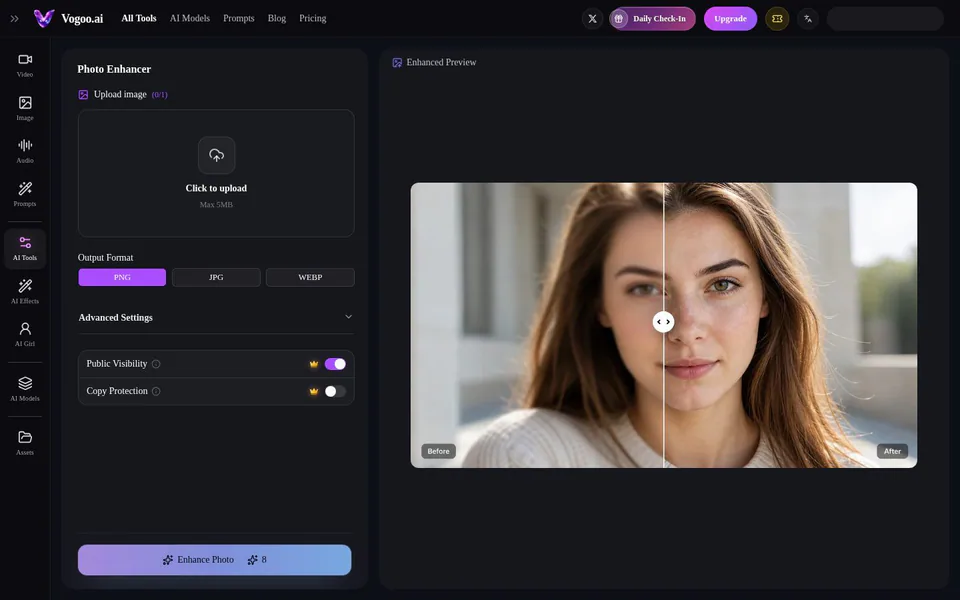Open AI Effects from the sidebar
The height and width of the screenshot is (600, 960).
coord(25,291)
